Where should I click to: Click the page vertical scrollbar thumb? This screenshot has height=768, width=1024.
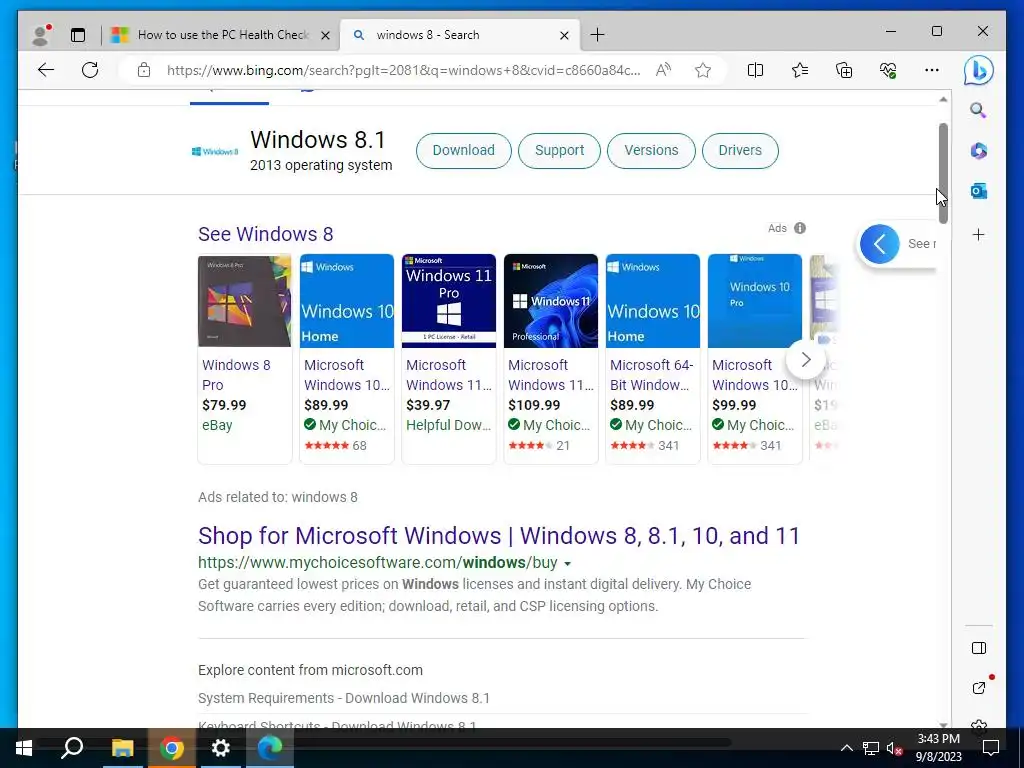pos(943,173)
